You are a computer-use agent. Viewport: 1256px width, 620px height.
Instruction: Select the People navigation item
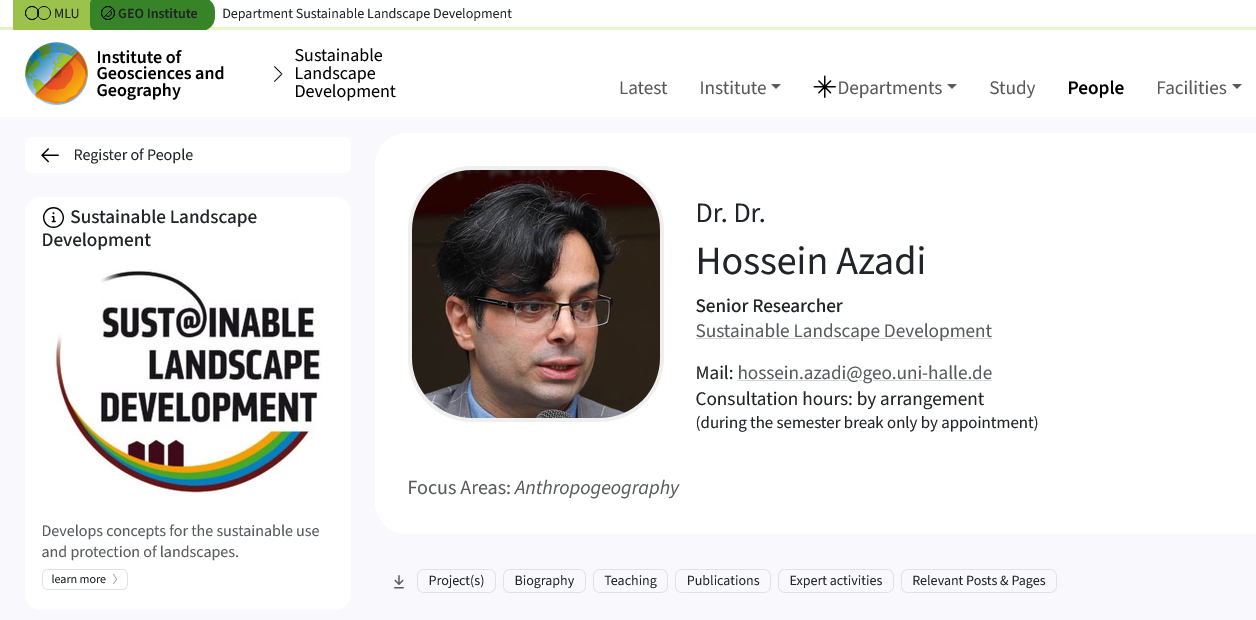(1096, 87)
